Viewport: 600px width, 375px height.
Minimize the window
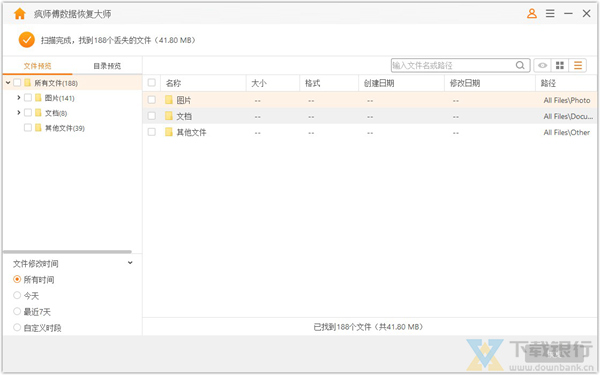tap(568, 14)
